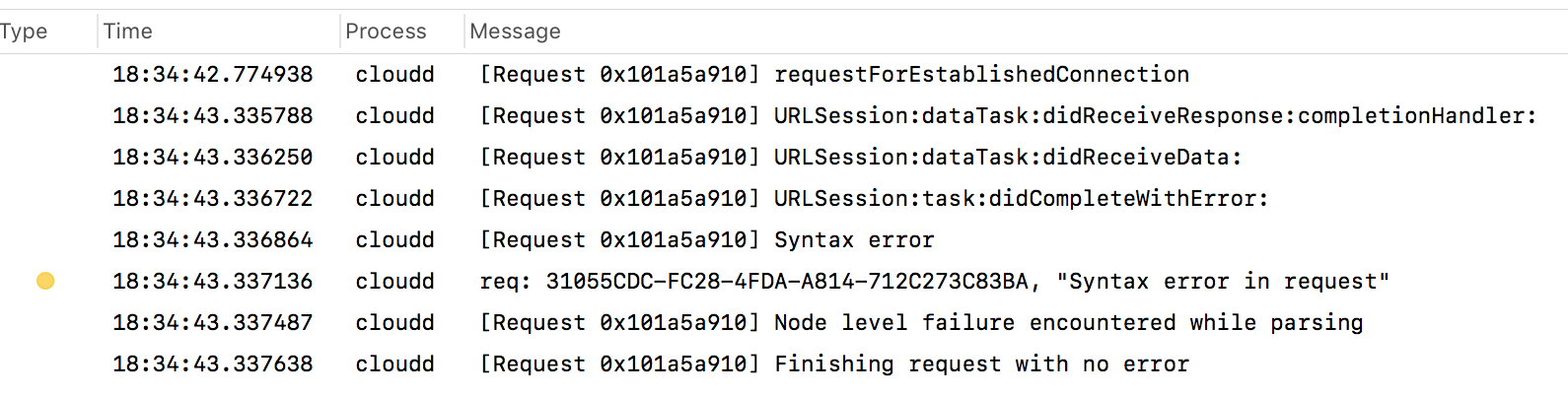
Task: Click cloudd process in the warning row
Action: [x=394, y=281]
